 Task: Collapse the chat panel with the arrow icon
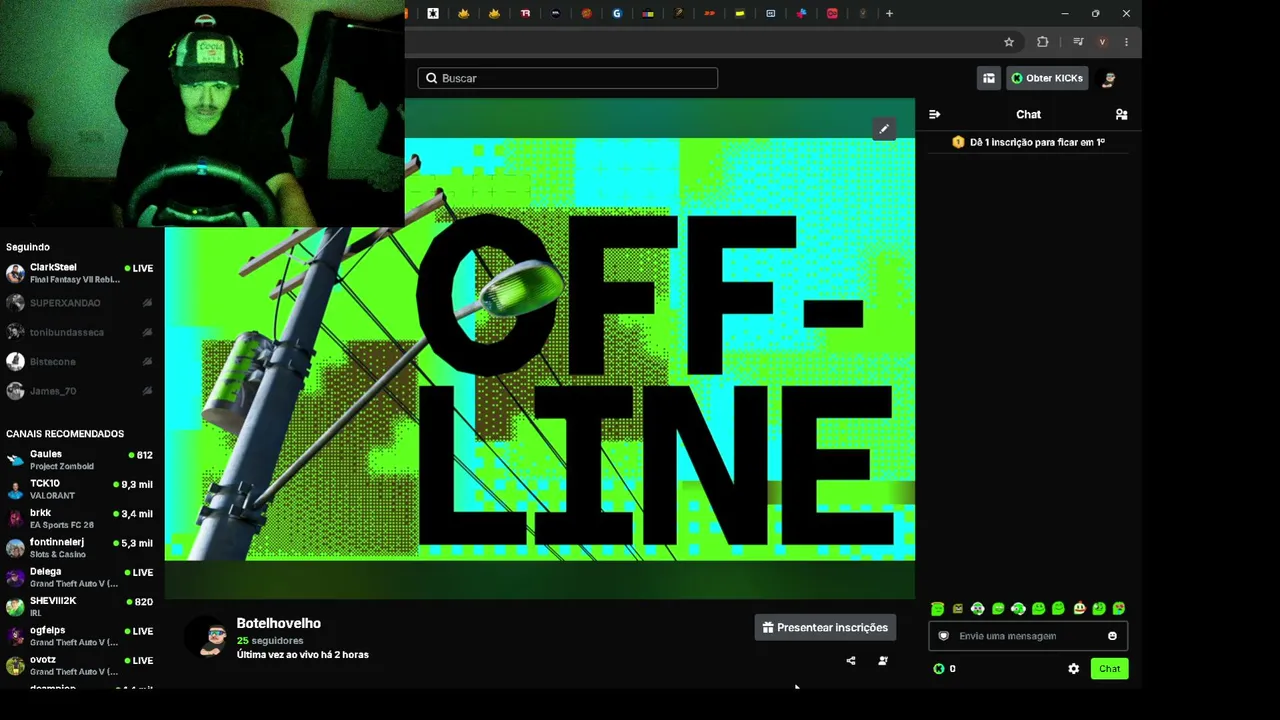(935, 114)
